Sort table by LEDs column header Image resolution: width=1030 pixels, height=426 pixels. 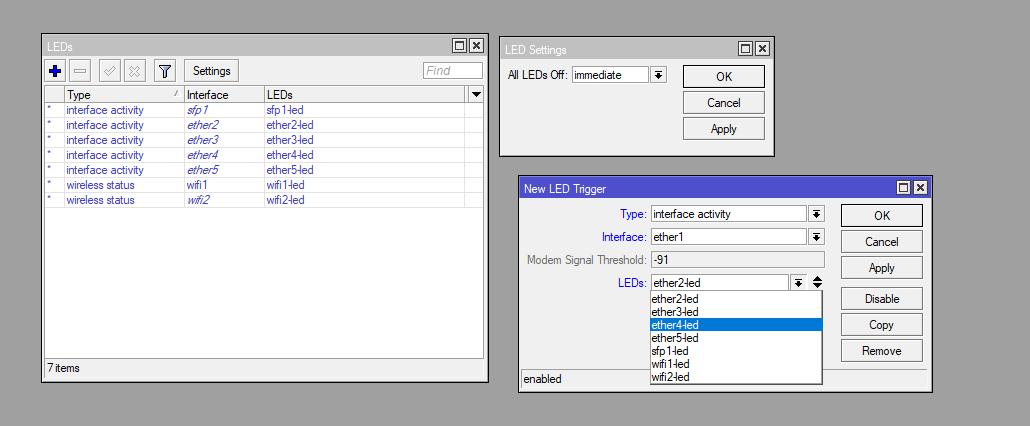click(365, 95)
